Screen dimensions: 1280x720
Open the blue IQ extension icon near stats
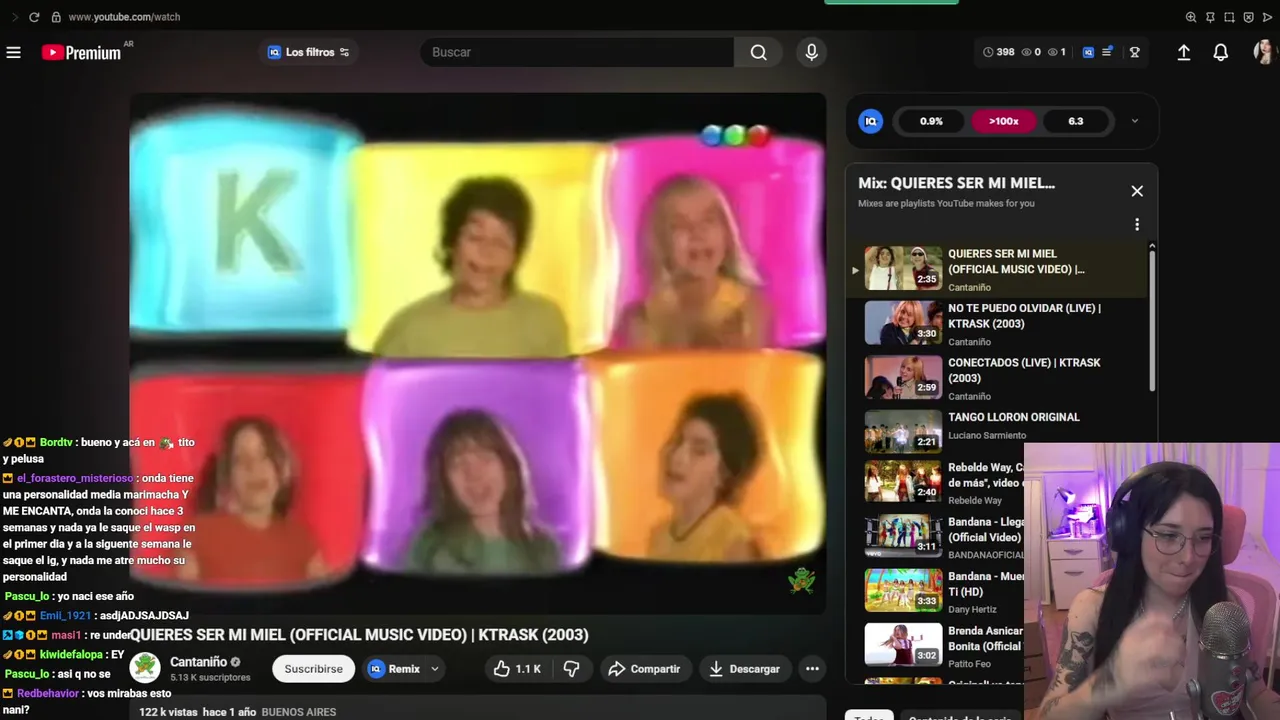1088,52
